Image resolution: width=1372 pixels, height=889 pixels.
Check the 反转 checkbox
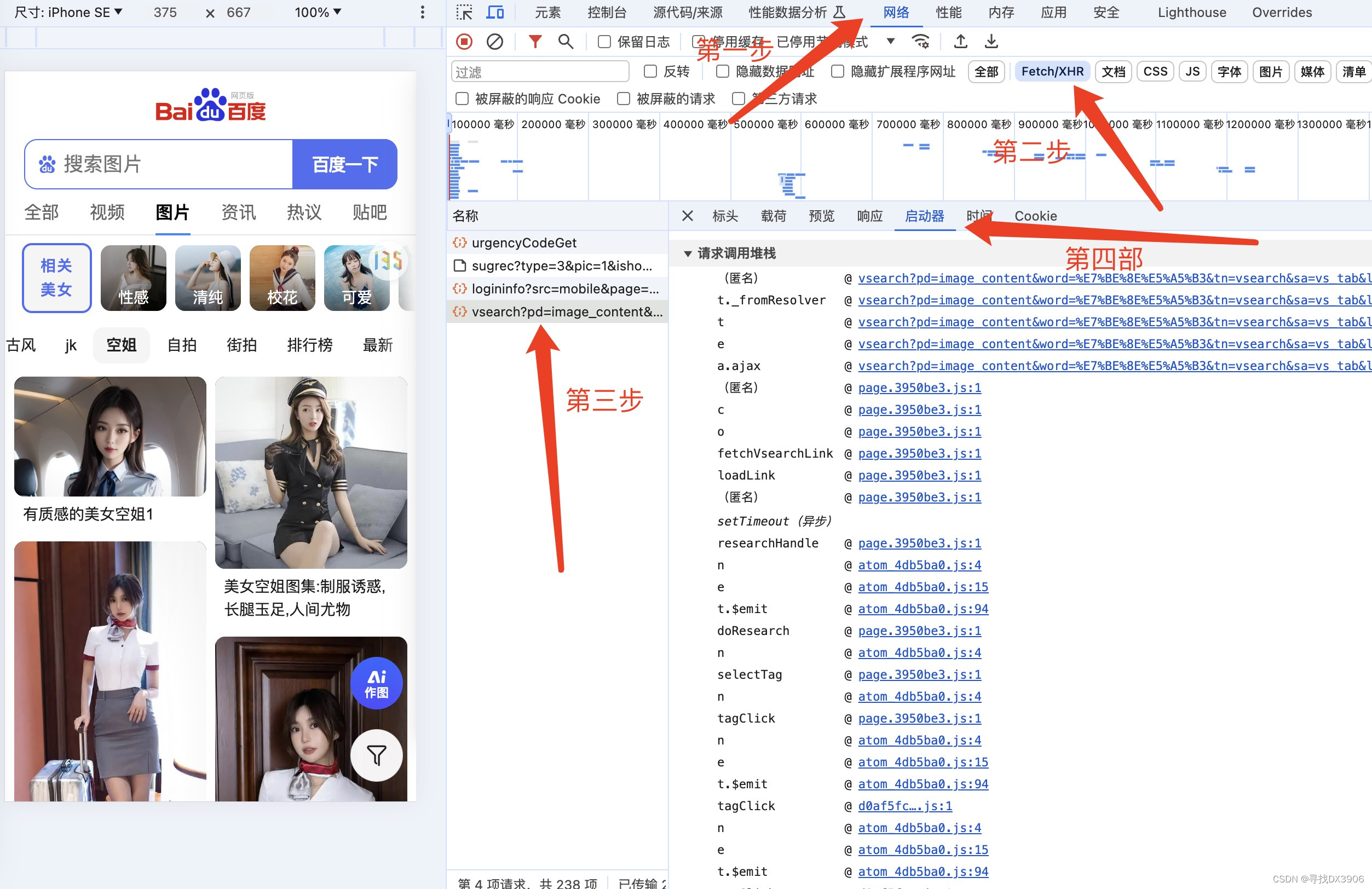tap(650, 72)
